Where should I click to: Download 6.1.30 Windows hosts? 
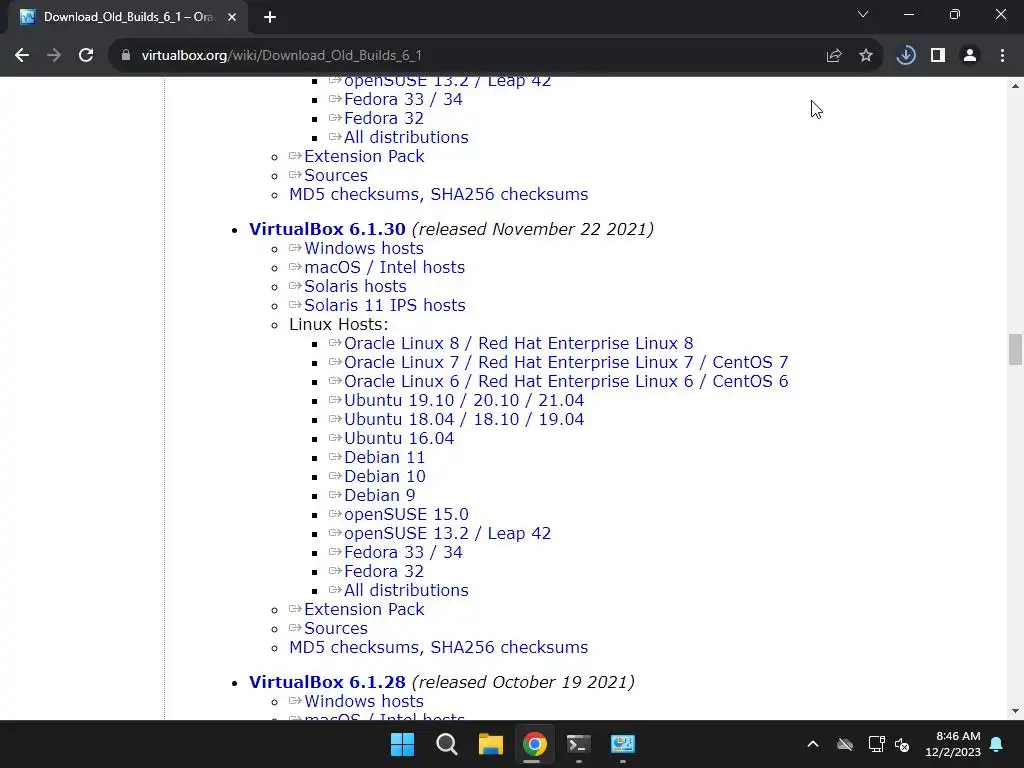(364, 248)
